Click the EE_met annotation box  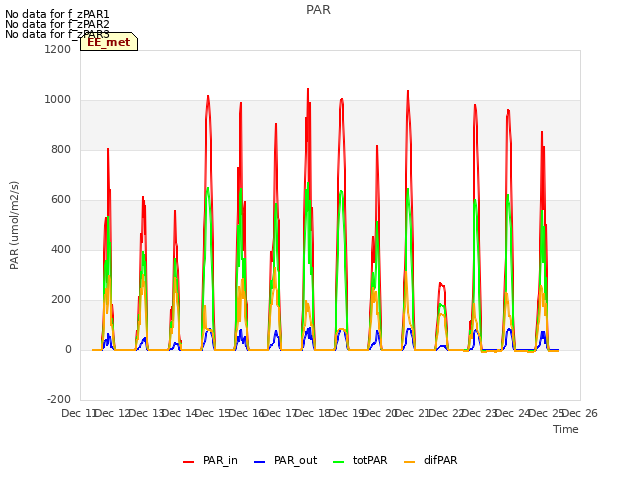pos(109,42)
